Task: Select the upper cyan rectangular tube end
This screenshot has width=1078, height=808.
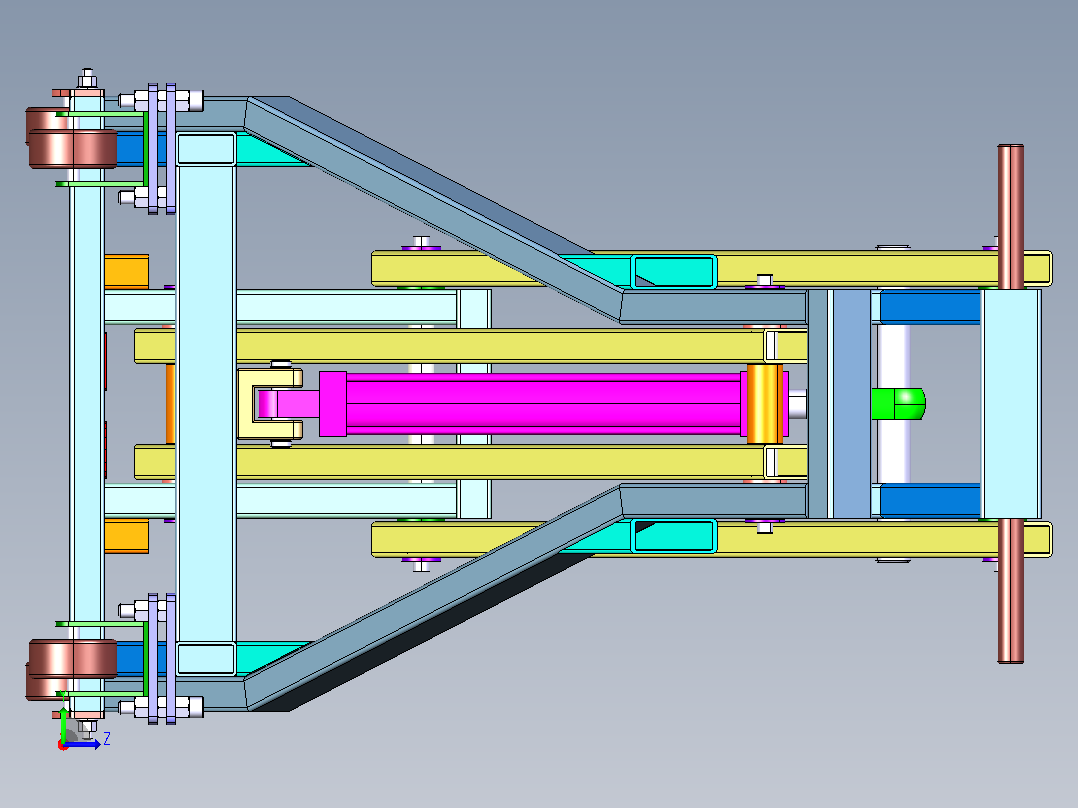Action: click(x=674, y=272)
